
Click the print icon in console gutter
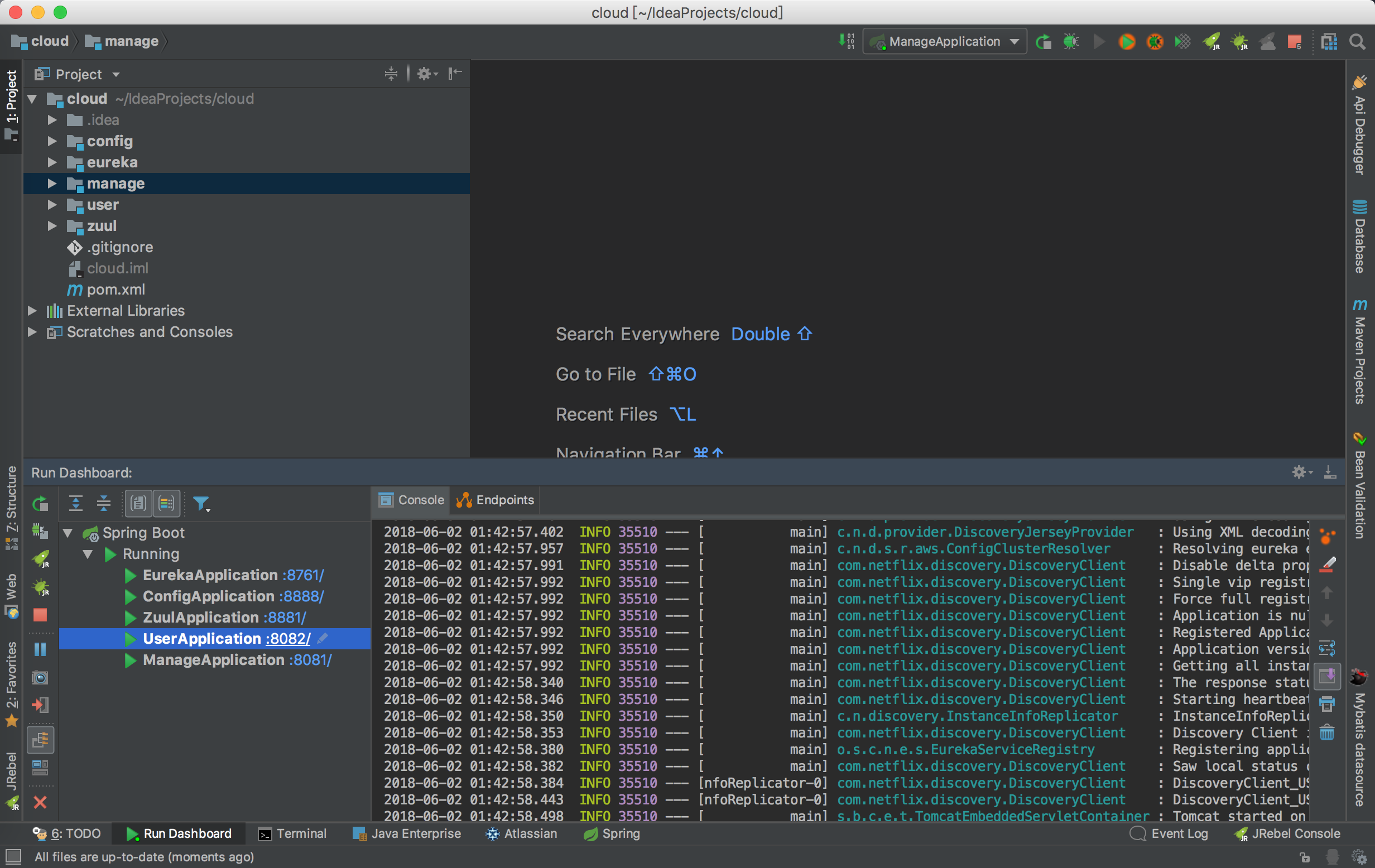point(1327,704)
